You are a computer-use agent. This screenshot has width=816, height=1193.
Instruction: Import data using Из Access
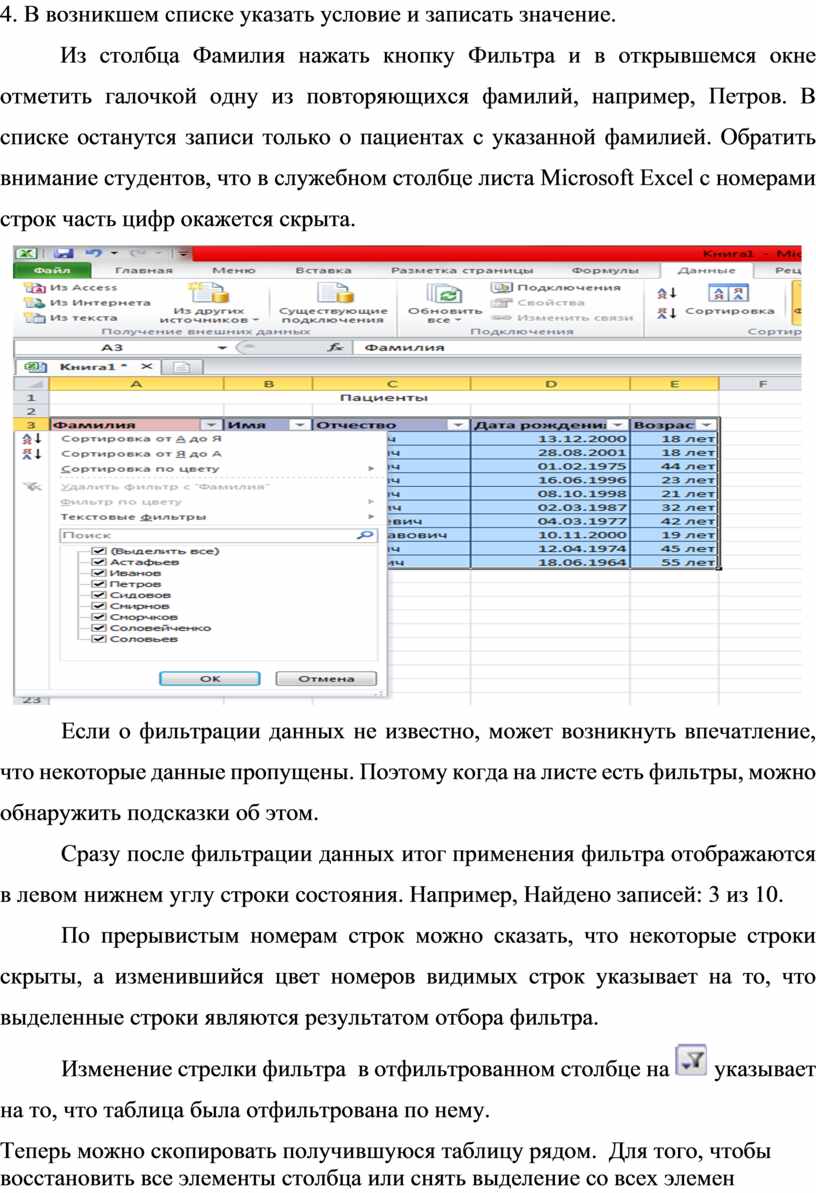coord(72,288)
